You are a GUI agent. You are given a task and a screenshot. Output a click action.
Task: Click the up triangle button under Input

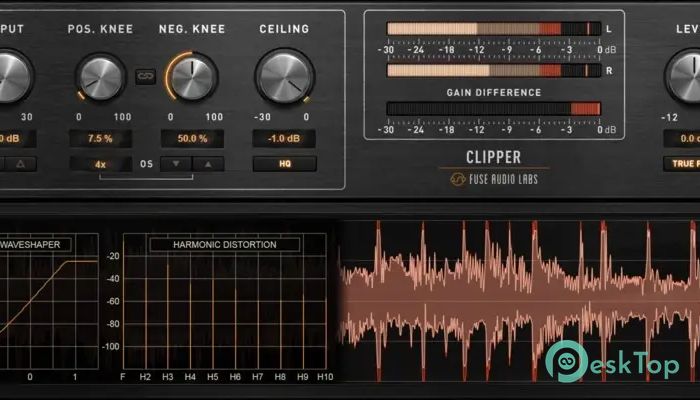point(20,164)
